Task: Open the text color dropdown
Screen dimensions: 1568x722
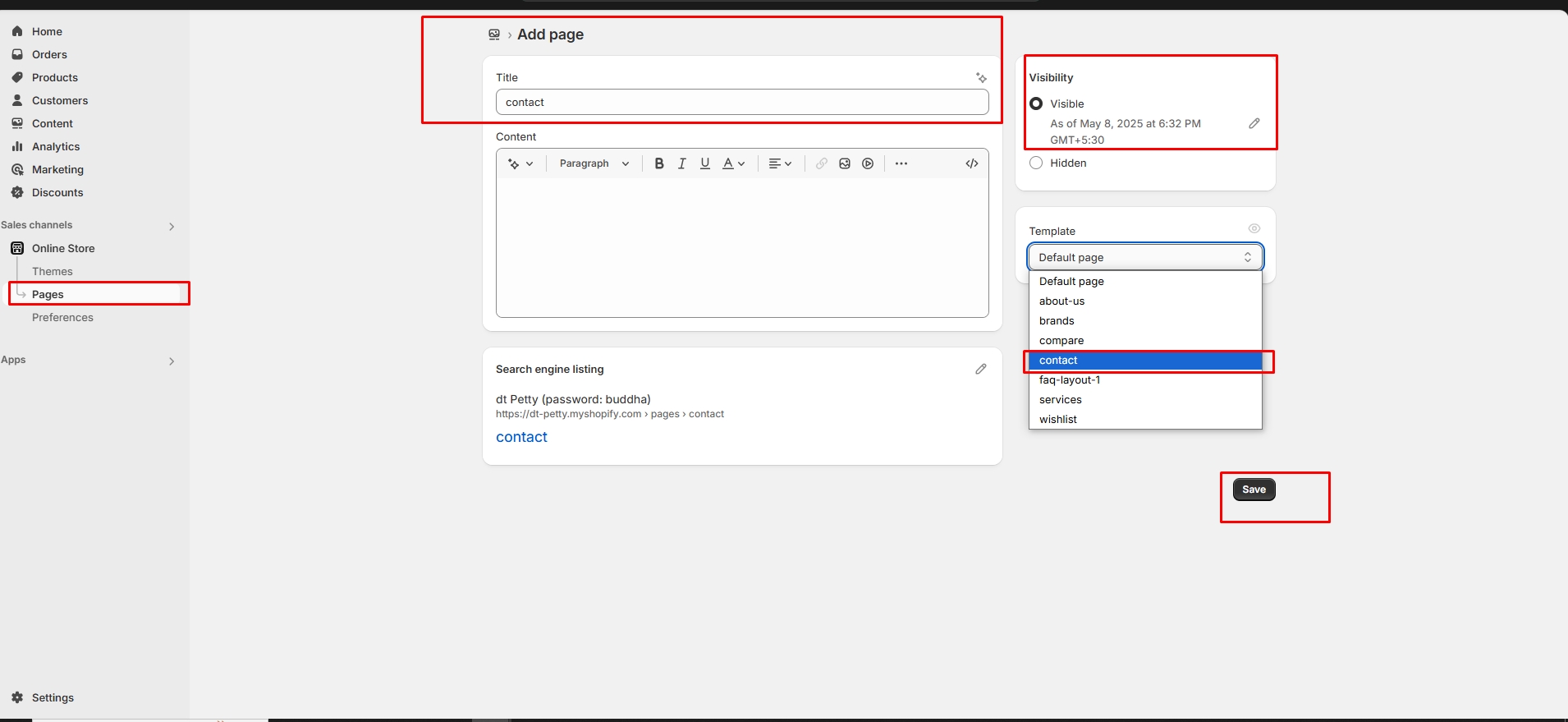Action: tap(733, 163)
